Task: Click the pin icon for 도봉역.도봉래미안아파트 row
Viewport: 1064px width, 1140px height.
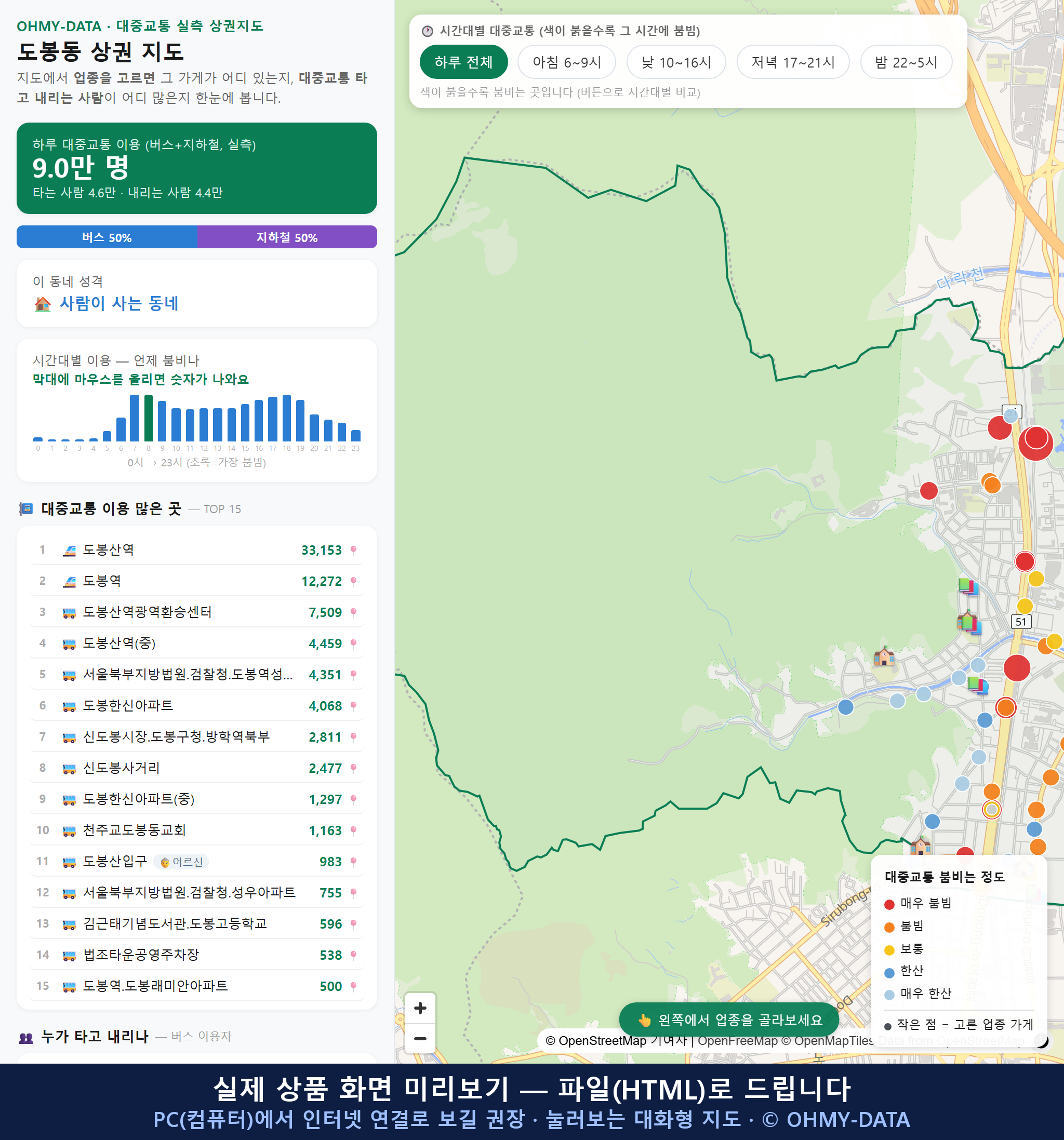Action: pos(353,986)
